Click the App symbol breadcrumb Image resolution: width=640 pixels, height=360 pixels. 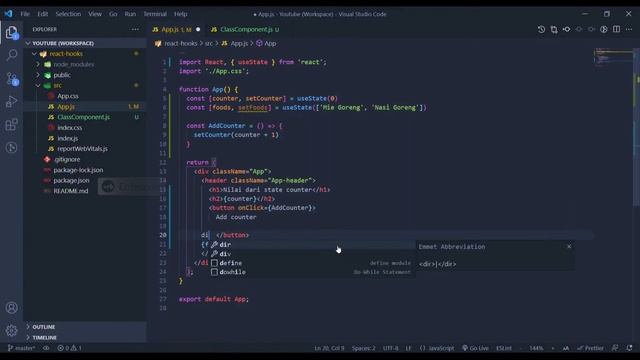click(266, 43)
